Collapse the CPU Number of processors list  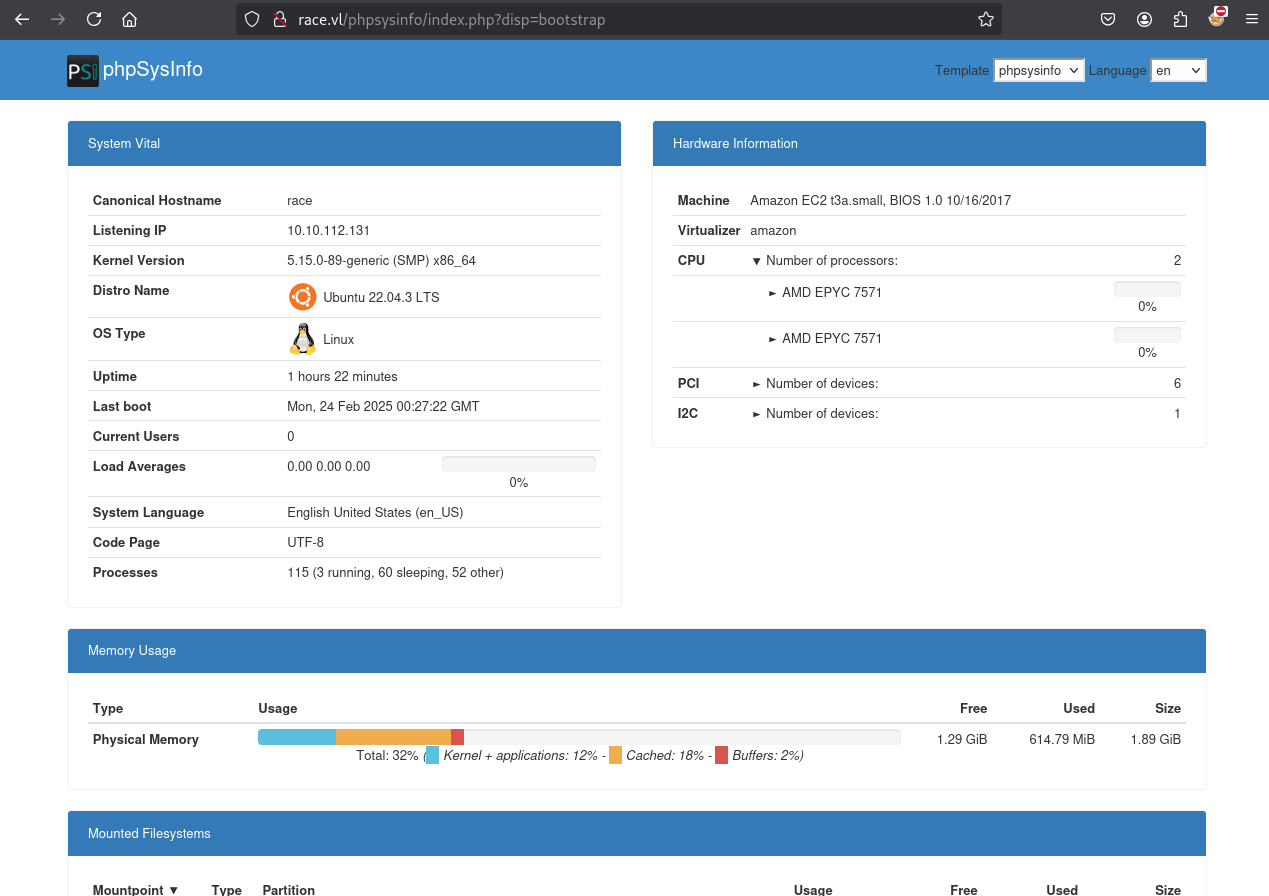click(x=757, y=261)
